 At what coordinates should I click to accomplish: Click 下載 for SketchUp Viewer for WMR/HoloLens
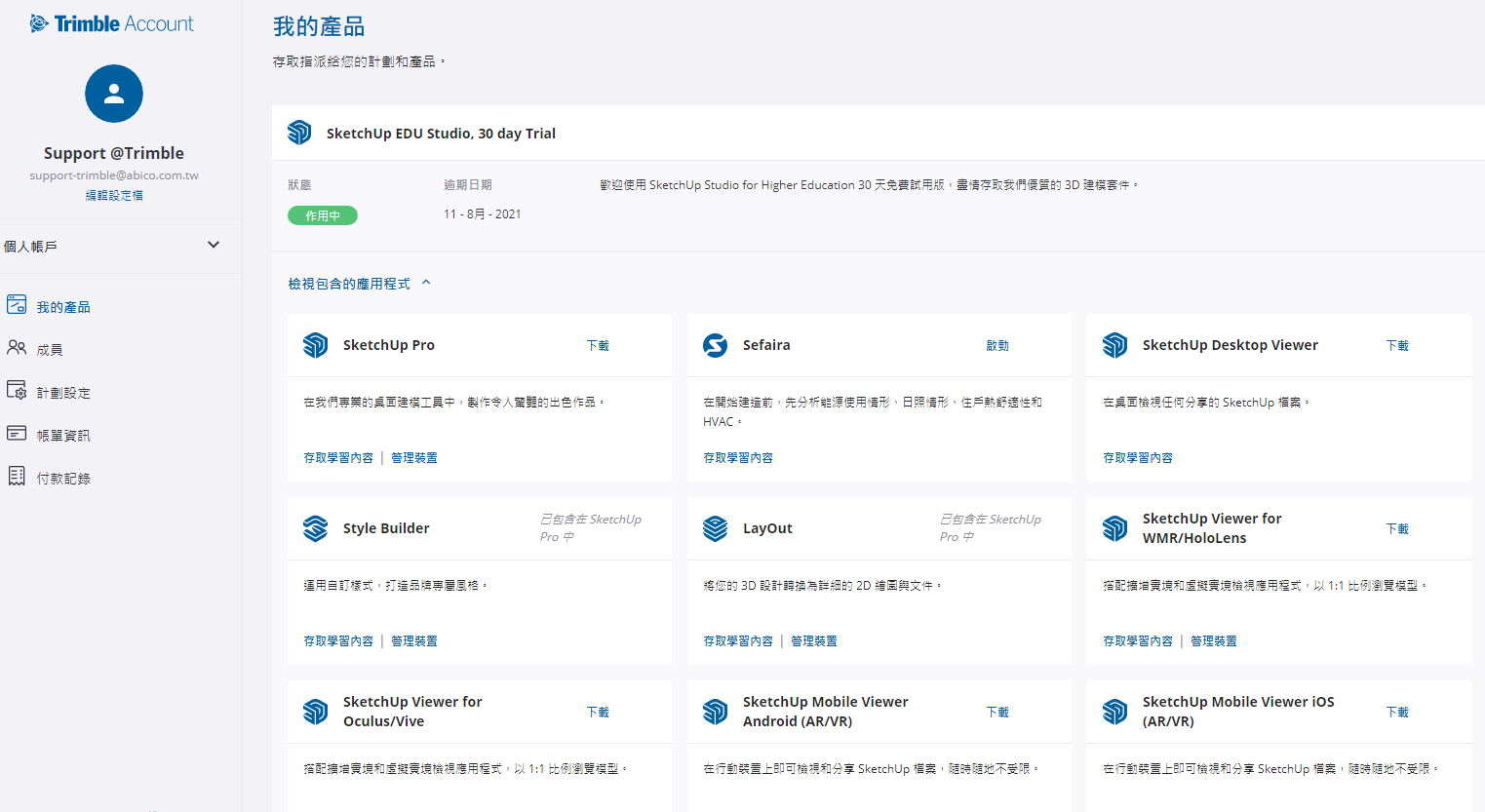(1397, 529)
